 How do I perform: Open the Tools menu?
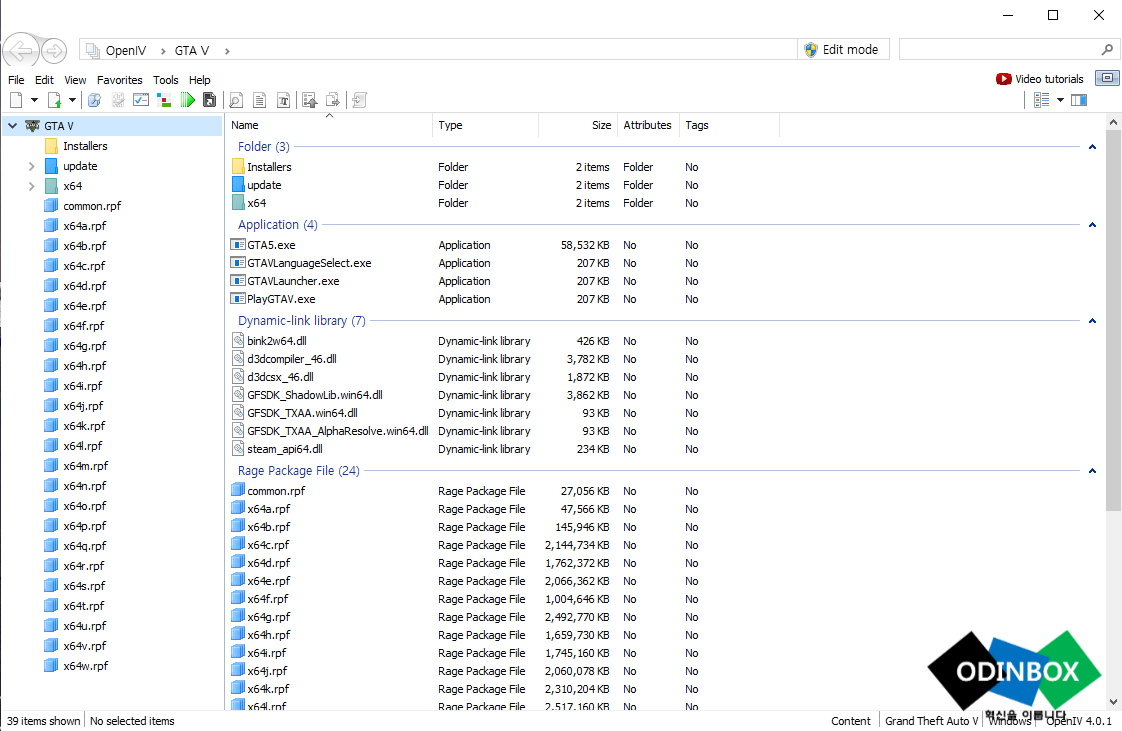click(165, 80)
